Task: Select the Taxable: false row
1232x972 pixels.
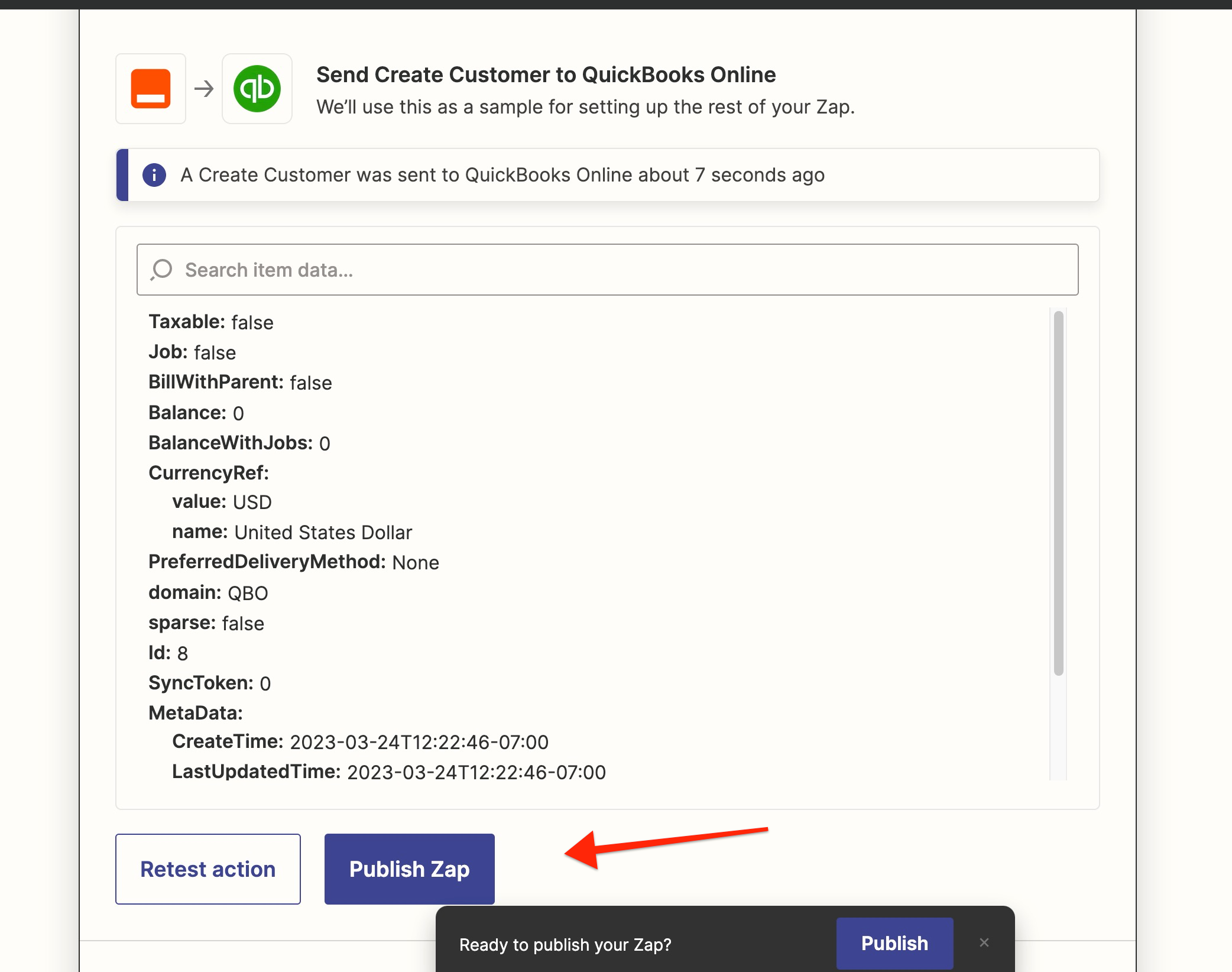Action: pos(211,322)
